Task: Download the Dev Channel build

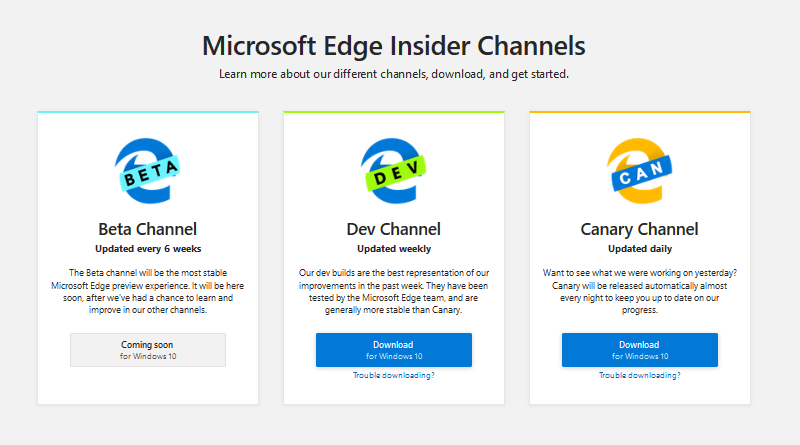Action: point(394,350)
